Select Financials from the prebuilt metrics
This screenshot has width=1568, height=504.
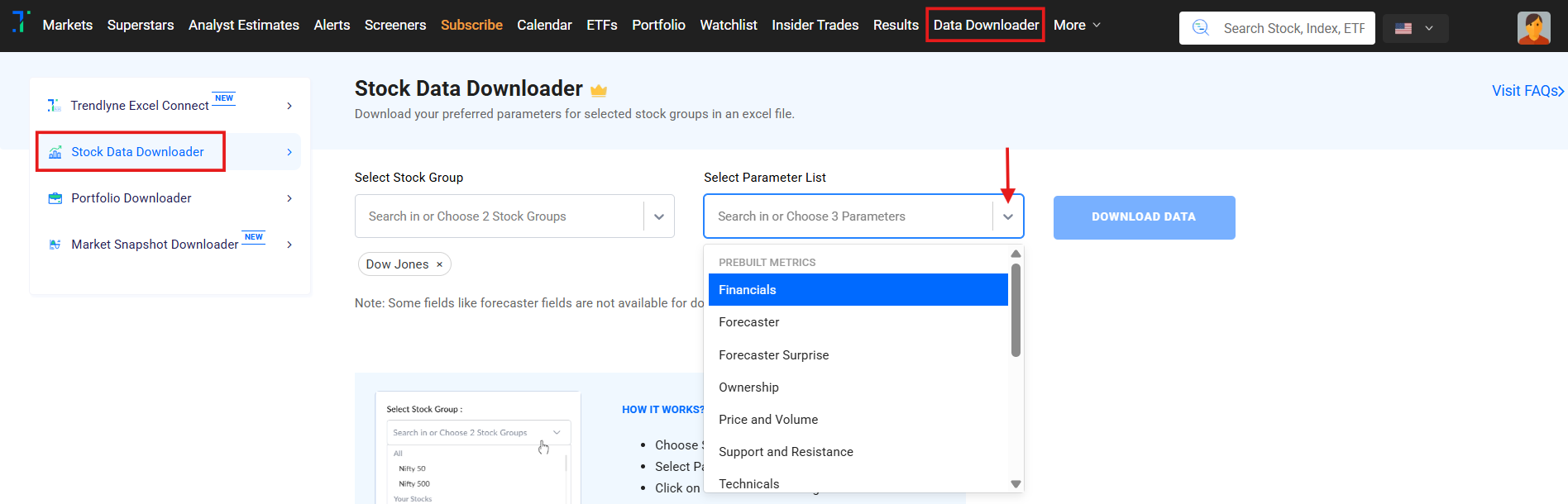point(858,290)
